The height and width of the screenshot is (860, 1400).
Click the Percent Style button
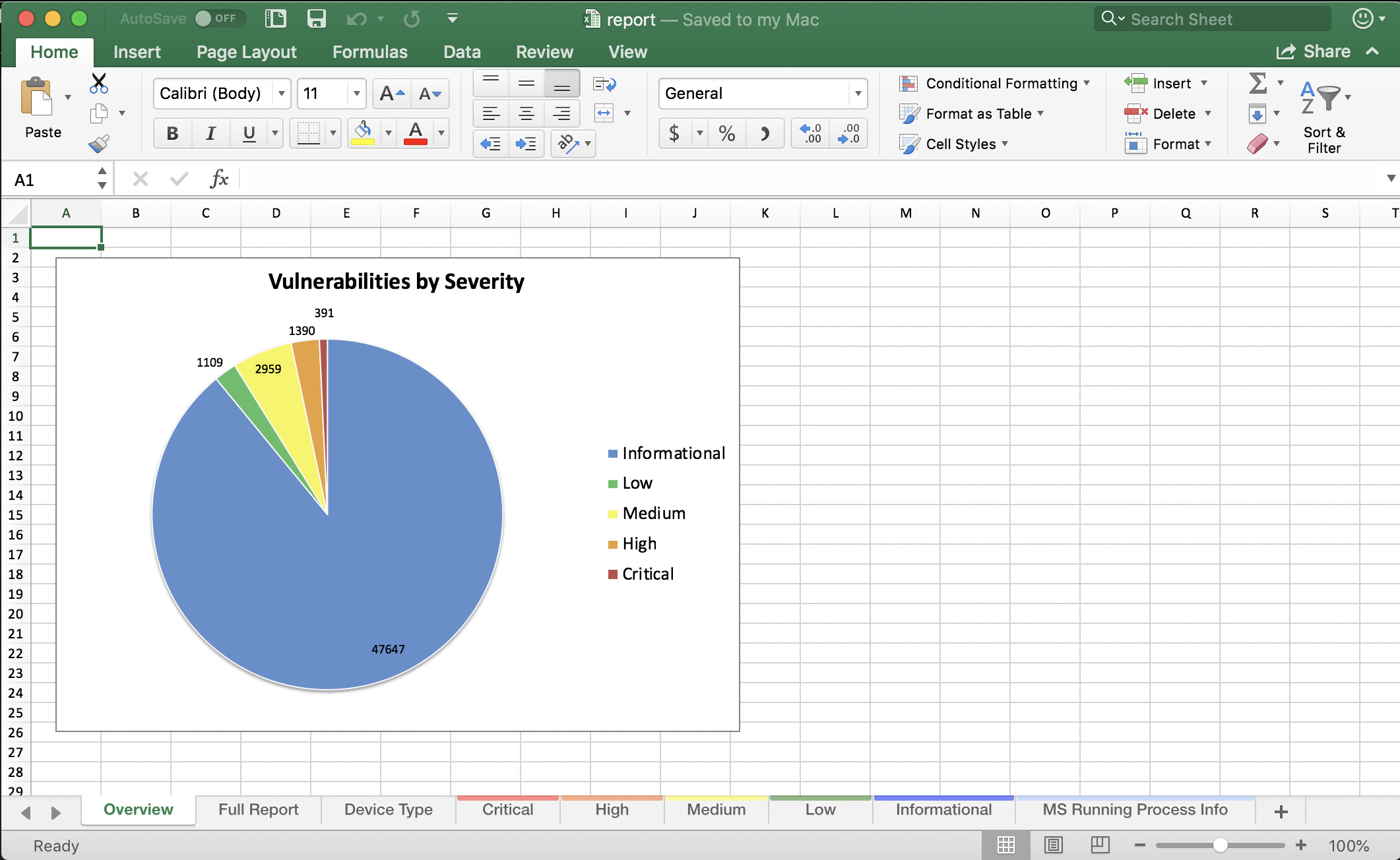[x=727, y=134]
